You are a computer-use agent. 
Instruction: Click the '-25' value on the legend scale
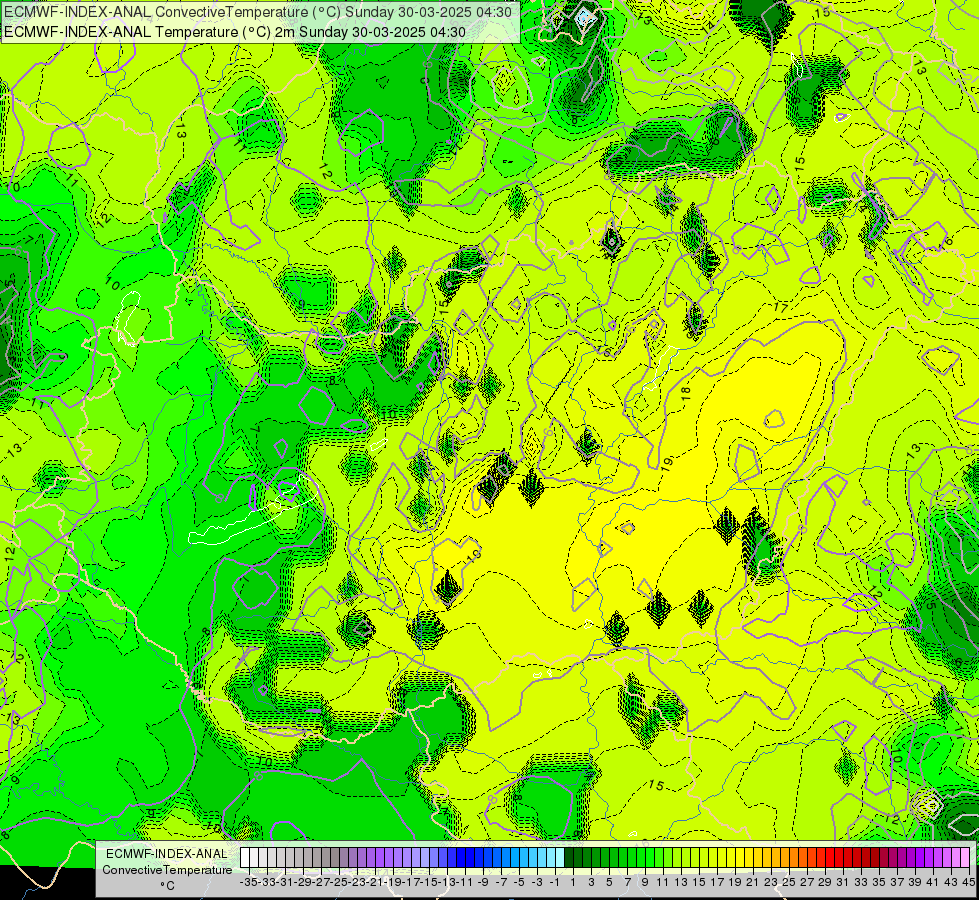point(339,882)
